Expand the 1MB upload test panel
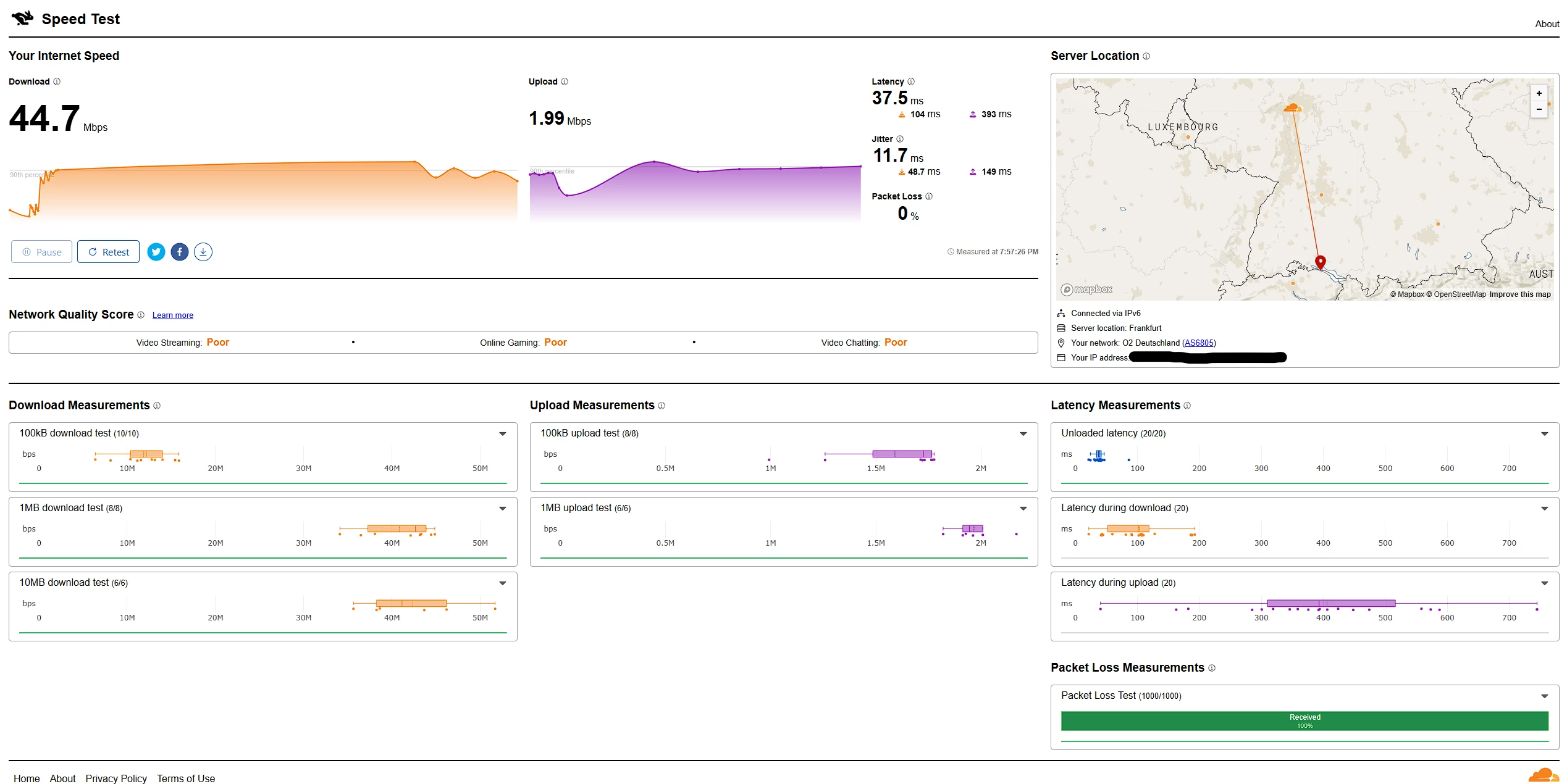 tap(1023, 509)
